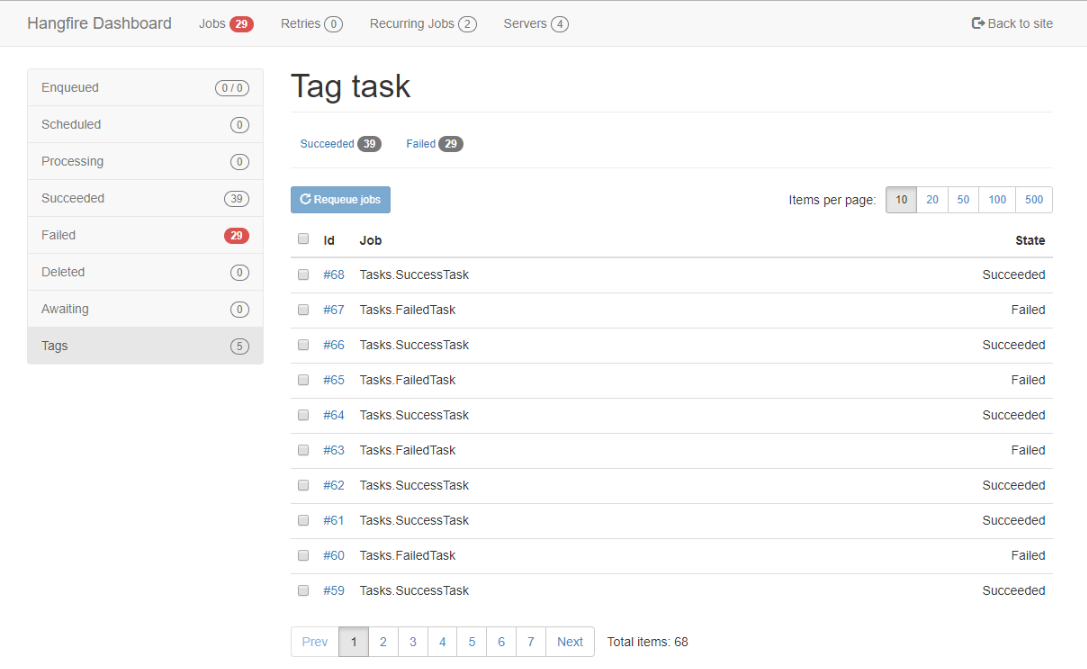Go to page 3 of results
1087x669 pixels.
point(412,642)
